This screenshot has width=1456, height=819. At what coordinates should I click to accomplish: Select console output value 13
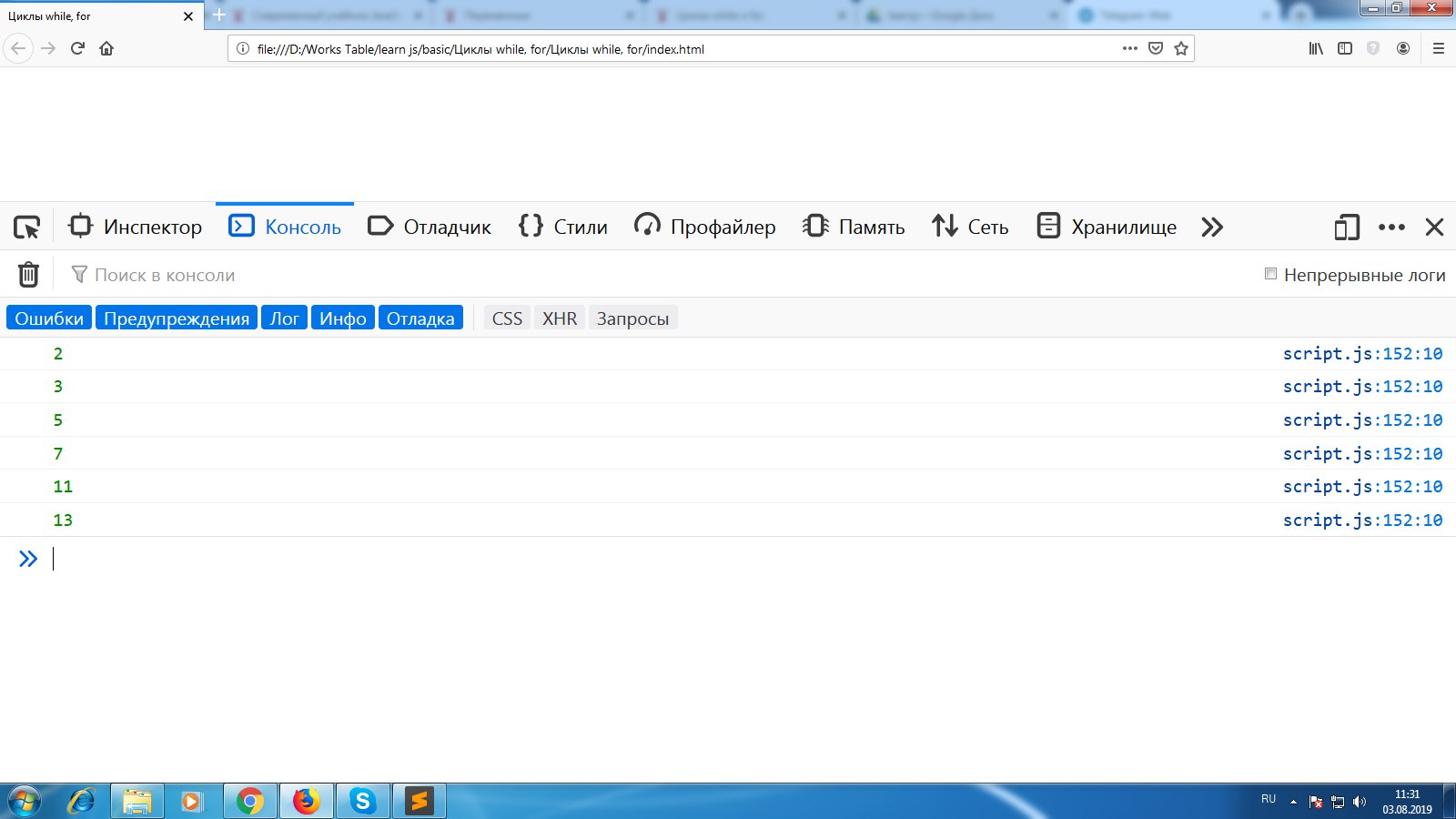point(63,520)
